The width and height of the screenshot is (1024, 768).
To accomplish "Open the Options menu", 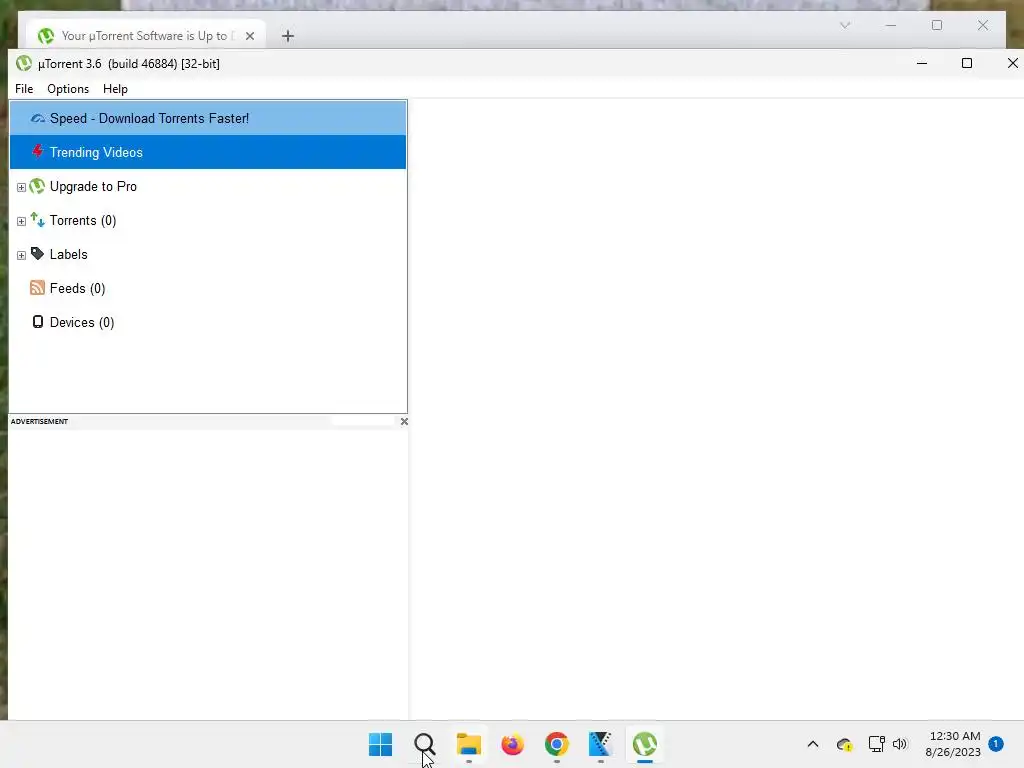I will (68, 89).
